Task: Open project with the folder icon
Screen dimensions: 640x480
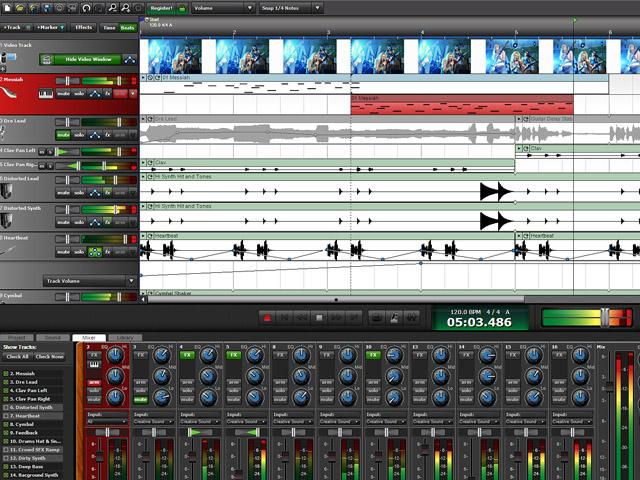Action: click(x=18, y=7)
